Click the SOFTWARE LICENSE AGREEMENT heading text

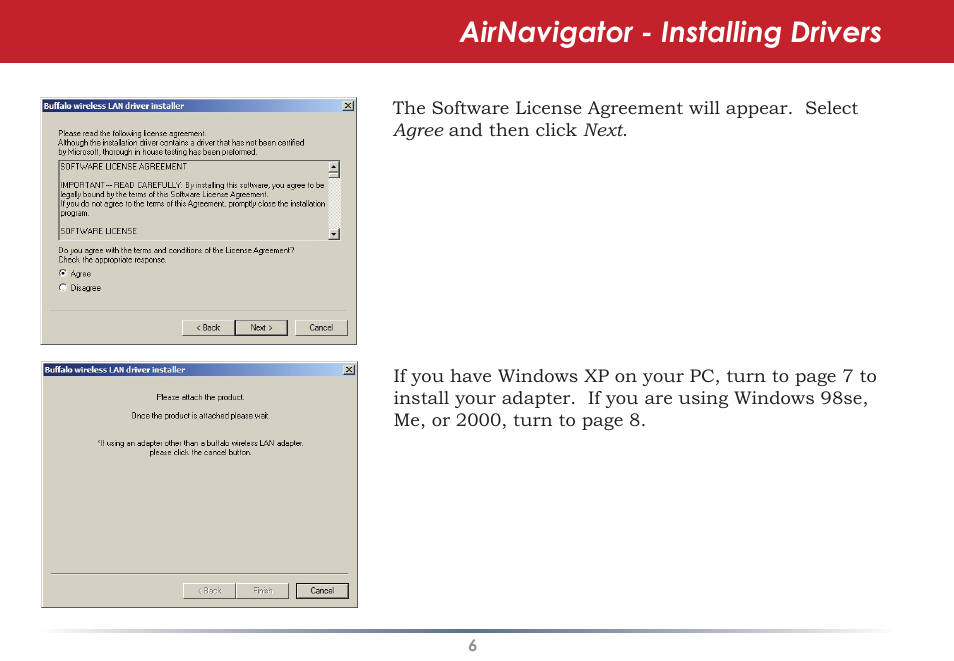[124, 166]
